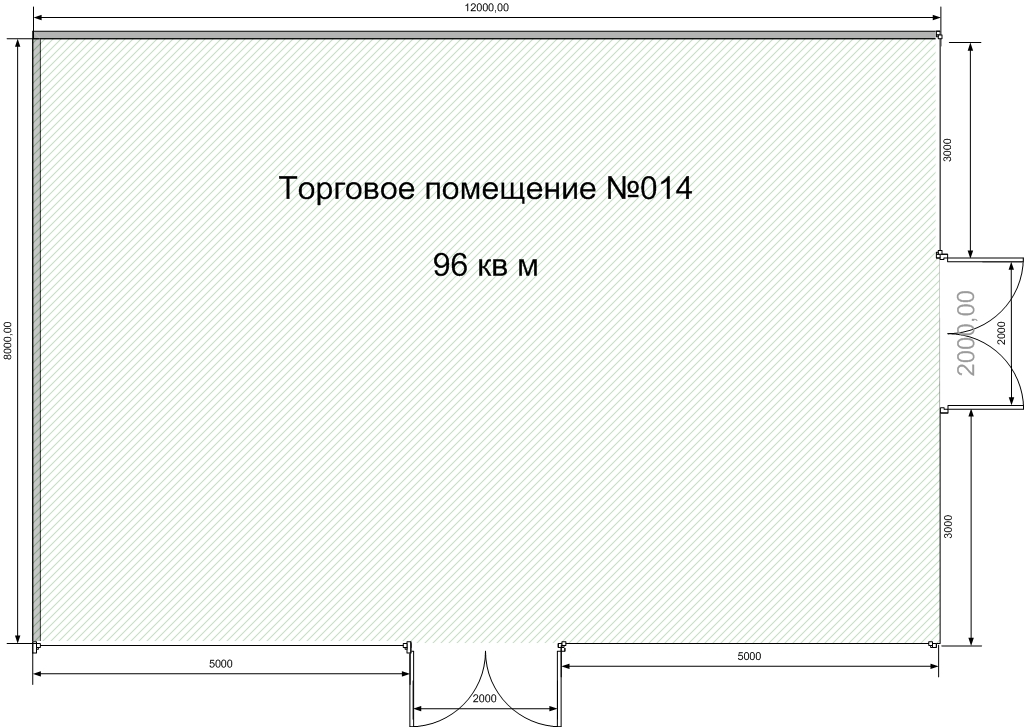Click the right-side double door swing symbol
1024x727 pixels.
(985, 332)
